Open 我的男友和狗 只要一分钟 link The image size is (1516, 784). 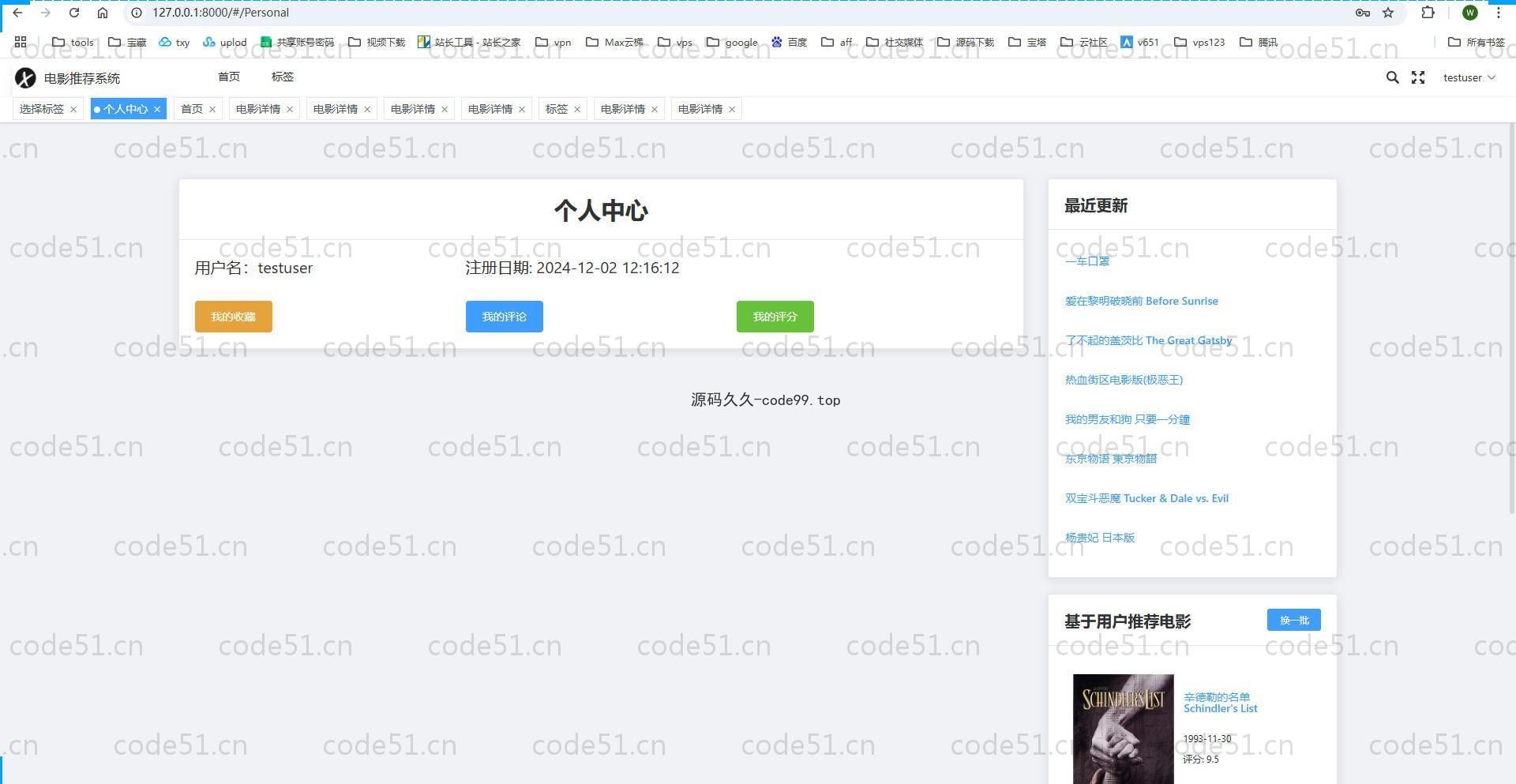1128,419
